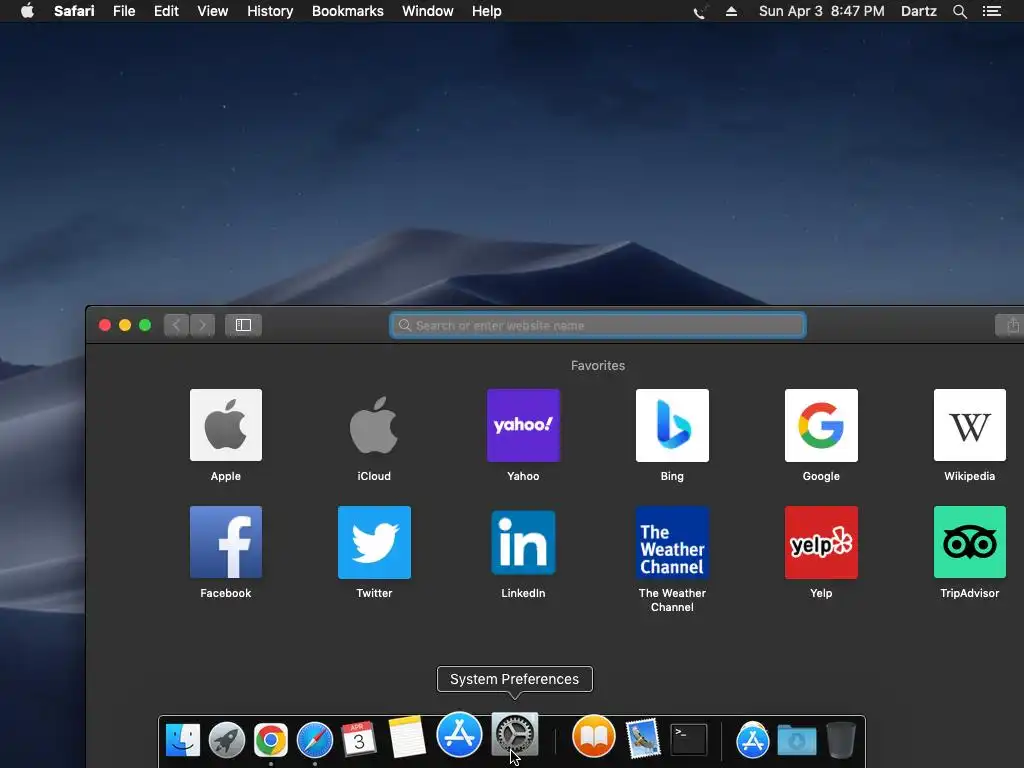Screen dimensions: 1024x768
Task: Click the green fullscreen button in Safari
Action: [145, 325]
